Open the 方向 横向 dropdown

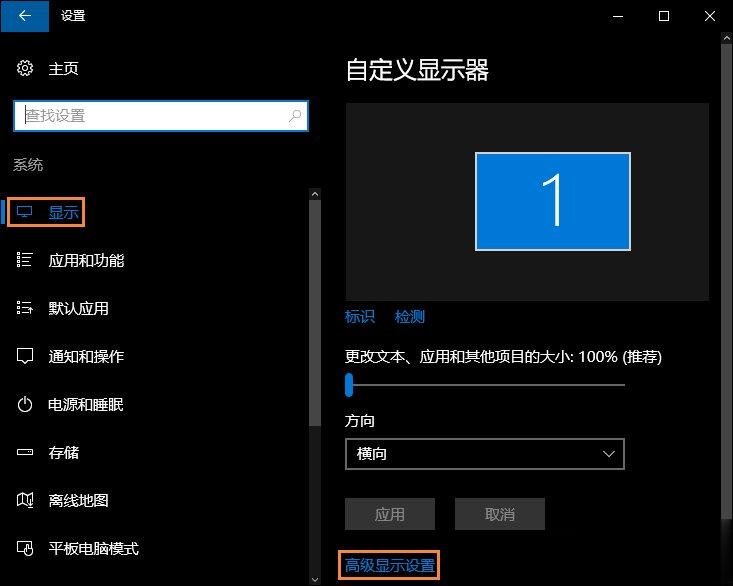[x=485, y=454]
